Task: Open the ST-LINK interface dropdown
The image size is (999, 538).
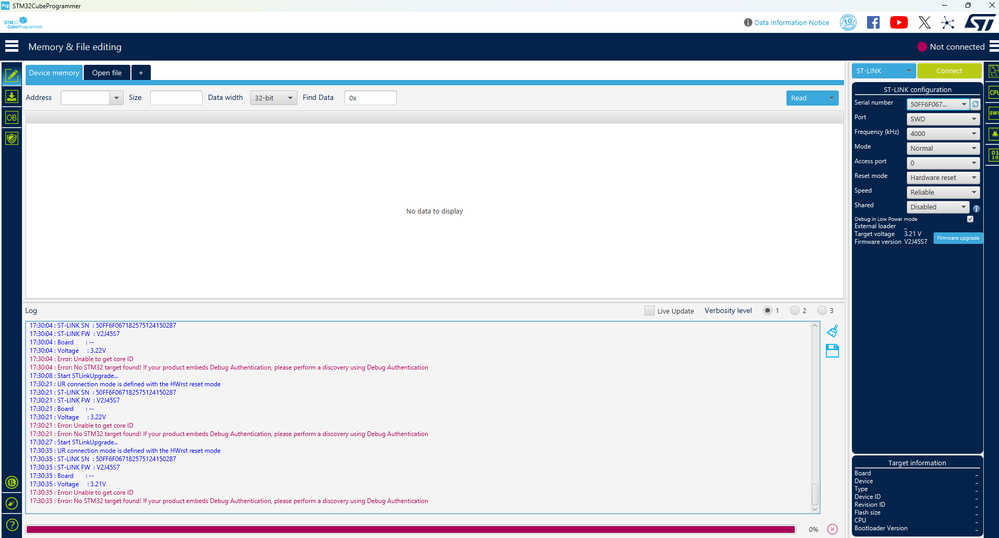Action: coord(883,71)
